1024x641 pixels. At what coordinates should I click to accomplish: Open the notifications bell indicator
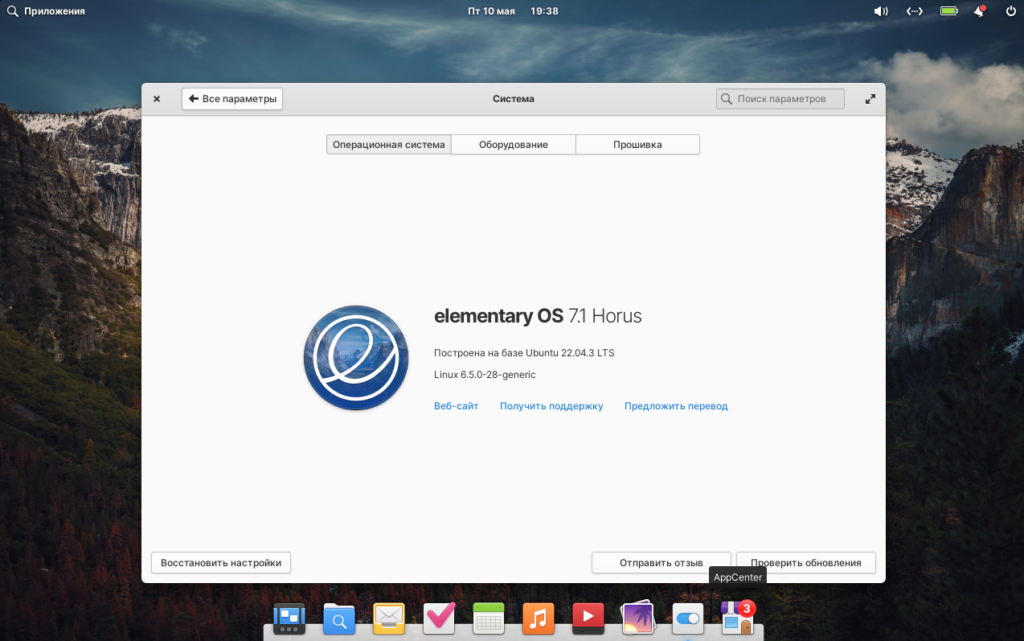979,11
